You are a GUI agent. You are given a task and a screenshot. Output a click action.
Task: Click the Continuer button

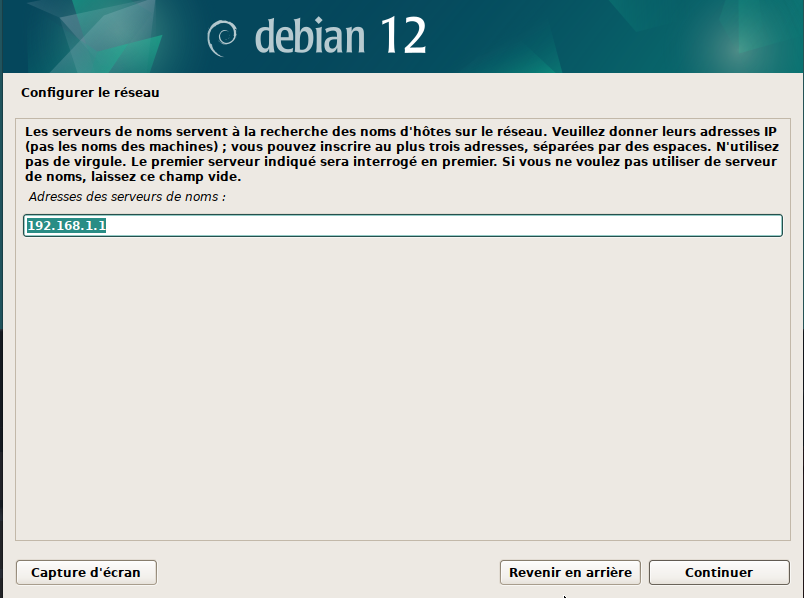(719, 572)
